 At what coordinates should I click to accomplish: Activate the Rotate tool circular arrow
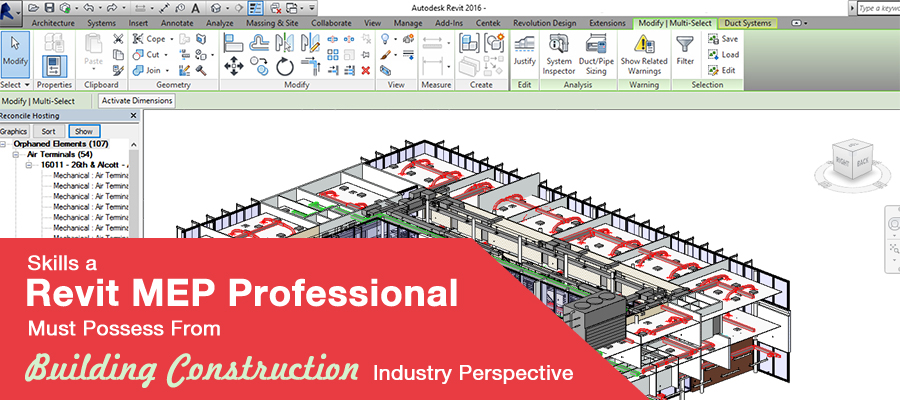coord(285,66)
